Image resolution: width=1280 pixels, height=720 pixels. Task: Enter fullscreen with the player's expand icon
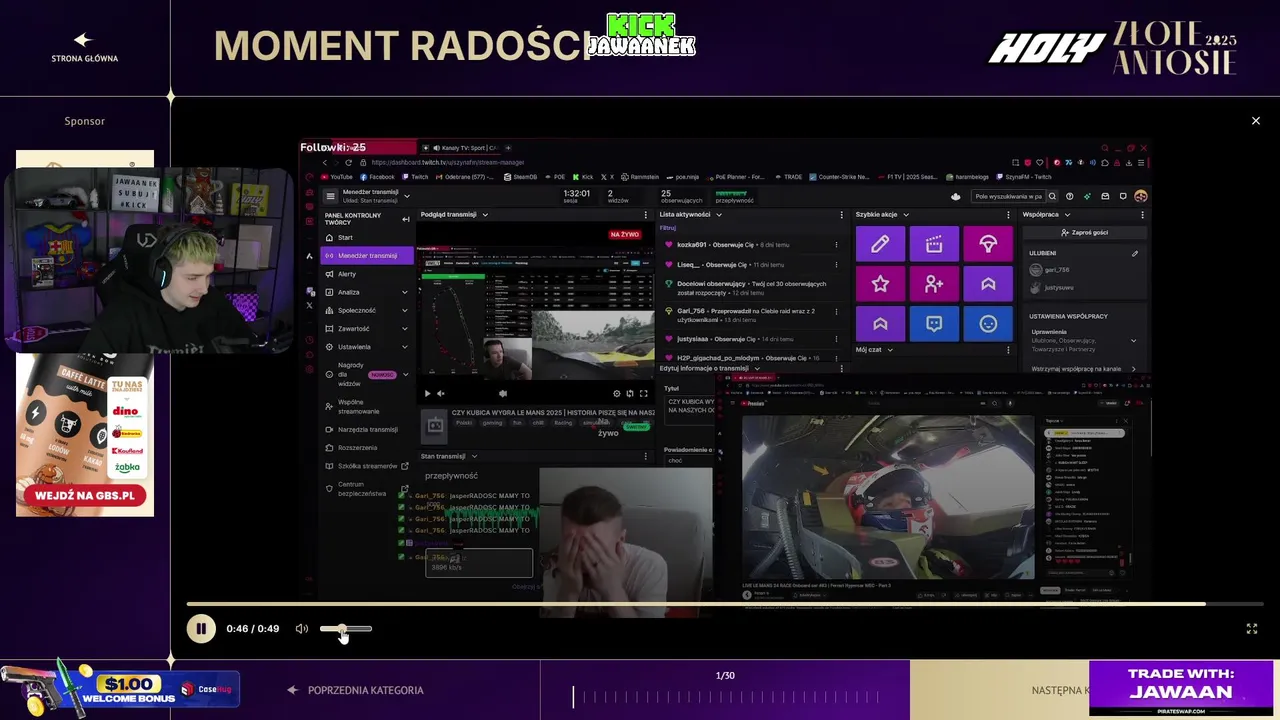pyautogui.click(x=1251, y=629)
